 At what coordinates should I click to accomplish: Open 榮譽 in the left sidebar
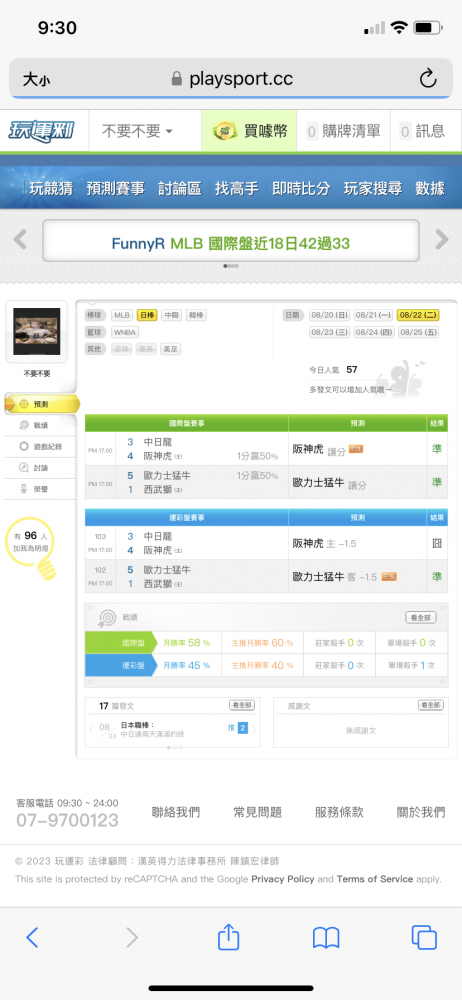(40, 489)
